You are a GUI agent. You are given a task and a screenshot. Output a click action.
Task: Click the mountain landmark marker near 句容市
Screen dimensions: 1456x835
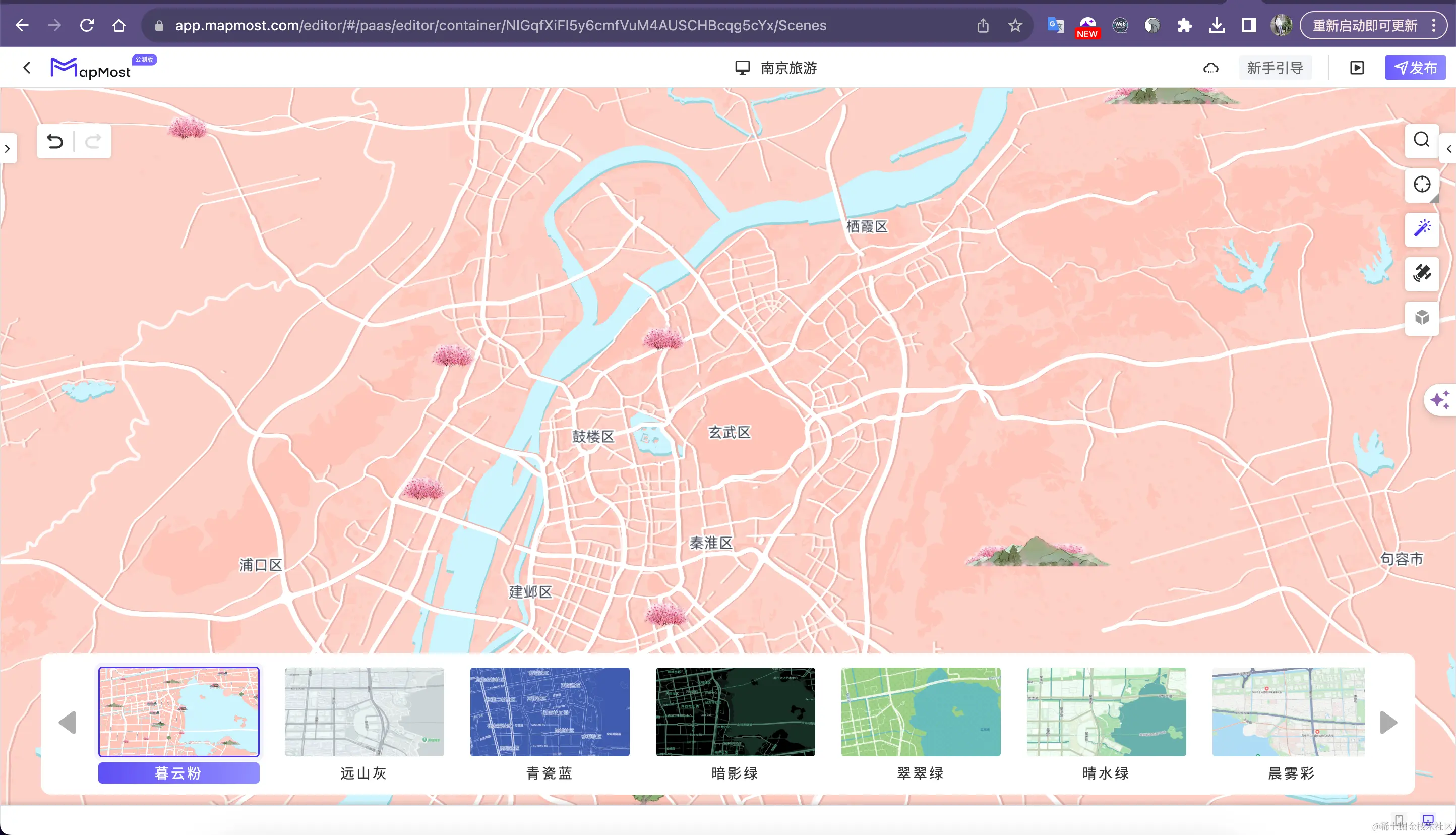tap(1037, 552)
